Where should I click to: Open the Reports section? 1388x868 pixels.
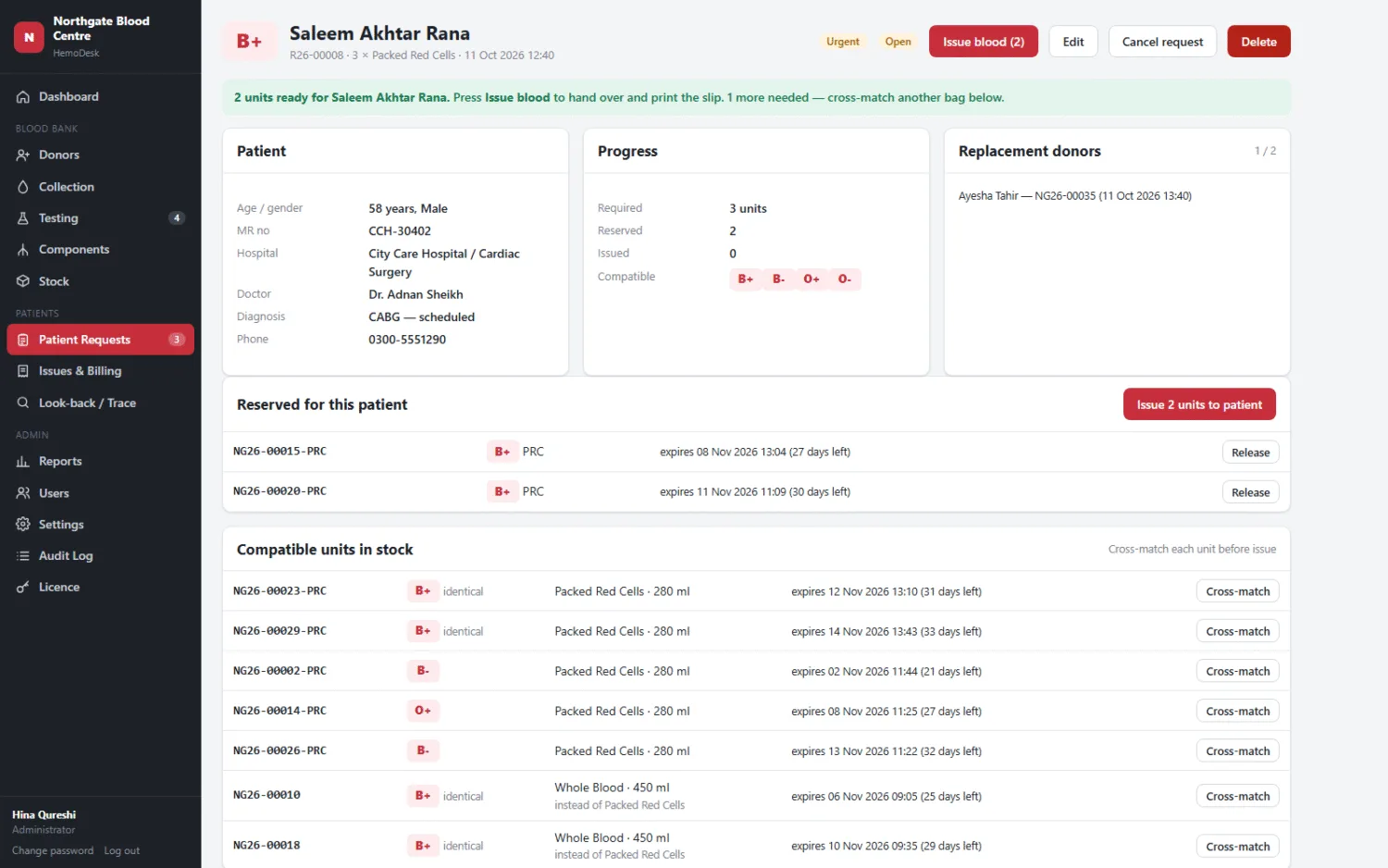(100, 462)
